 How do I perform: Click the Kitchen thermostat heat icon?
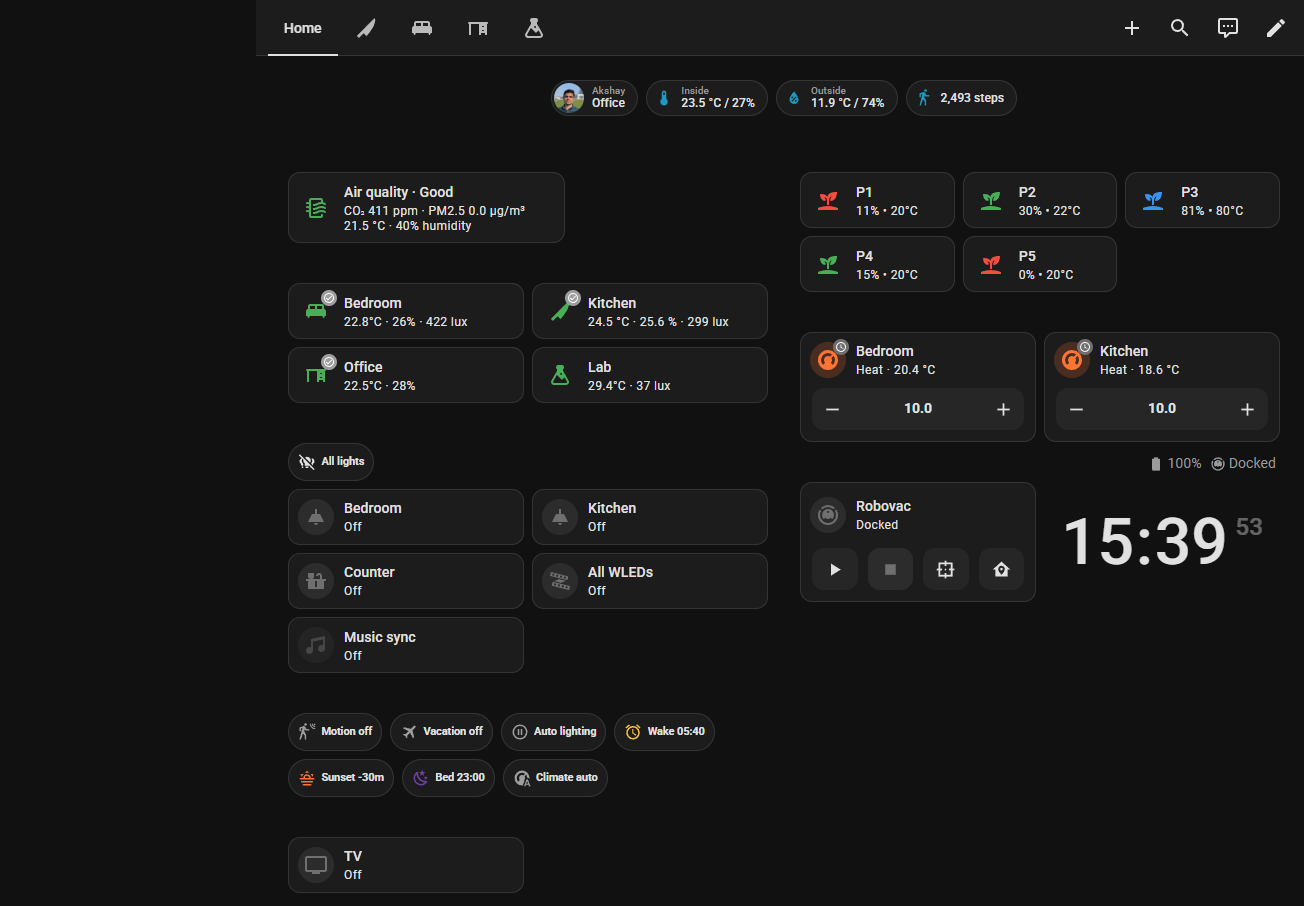pyautogui.click(x=1072, y=360)
